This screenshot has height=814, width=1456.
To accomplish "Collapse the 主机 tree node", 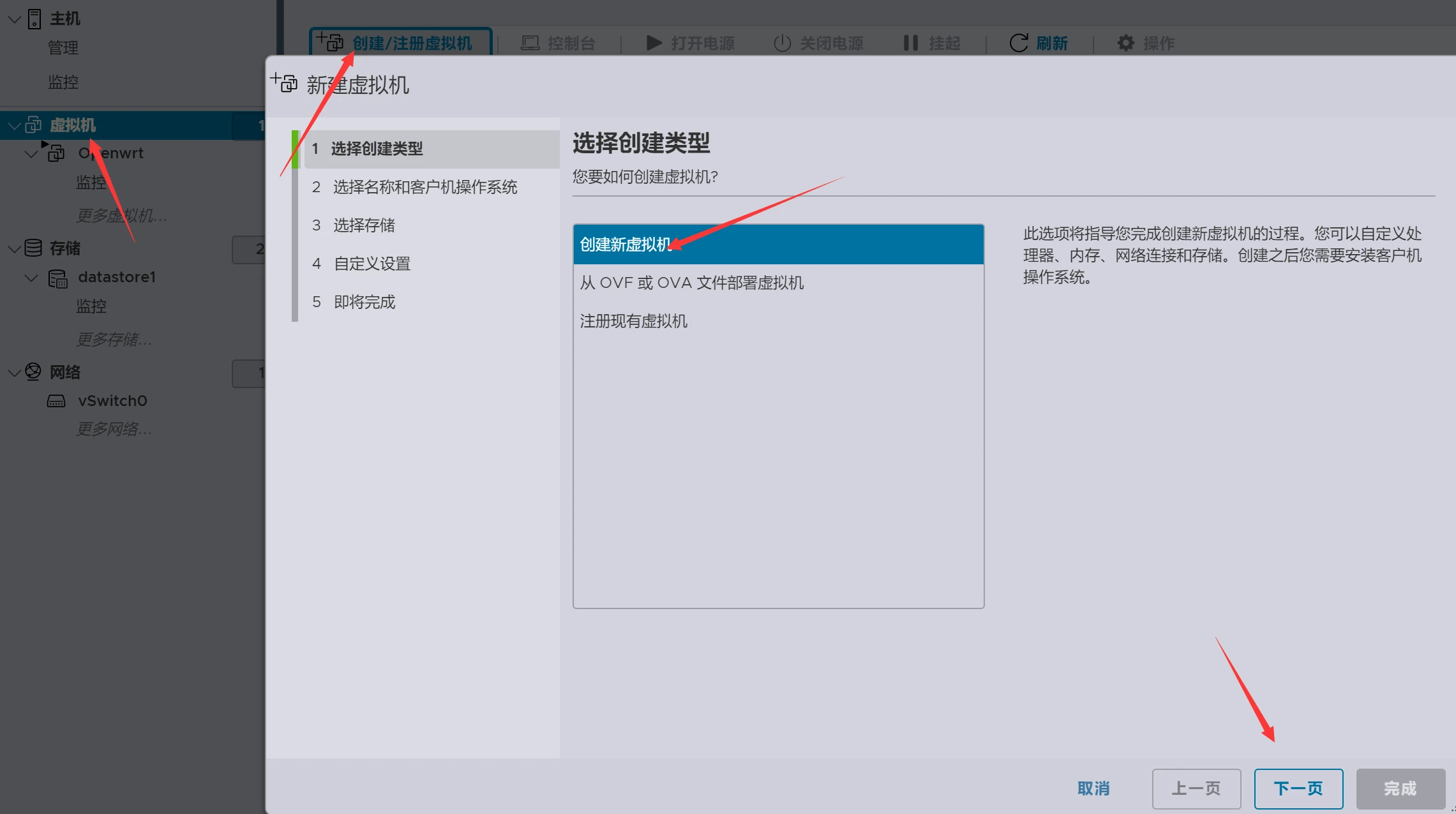I will pos(14,19).
